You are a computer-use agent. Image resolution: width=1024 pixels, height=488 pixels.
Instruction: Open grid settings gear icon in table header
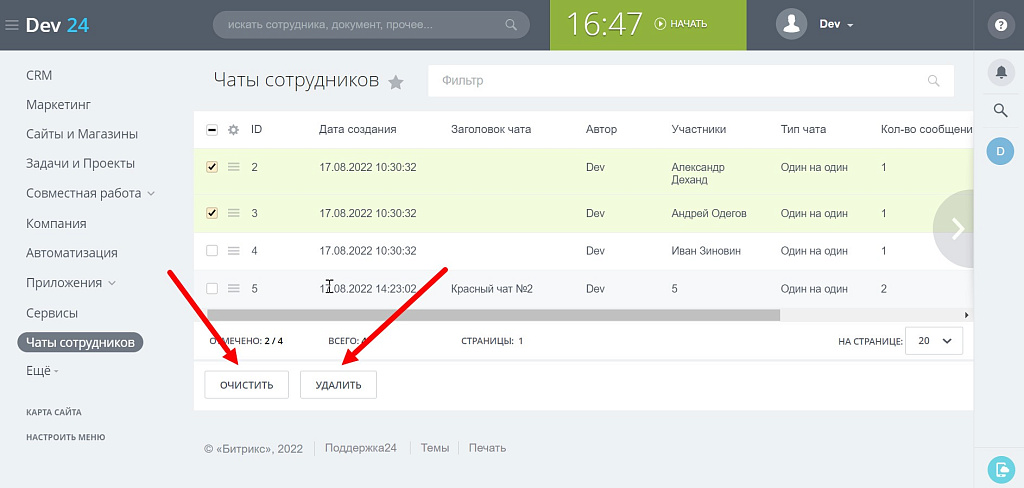tap(233, 129)
